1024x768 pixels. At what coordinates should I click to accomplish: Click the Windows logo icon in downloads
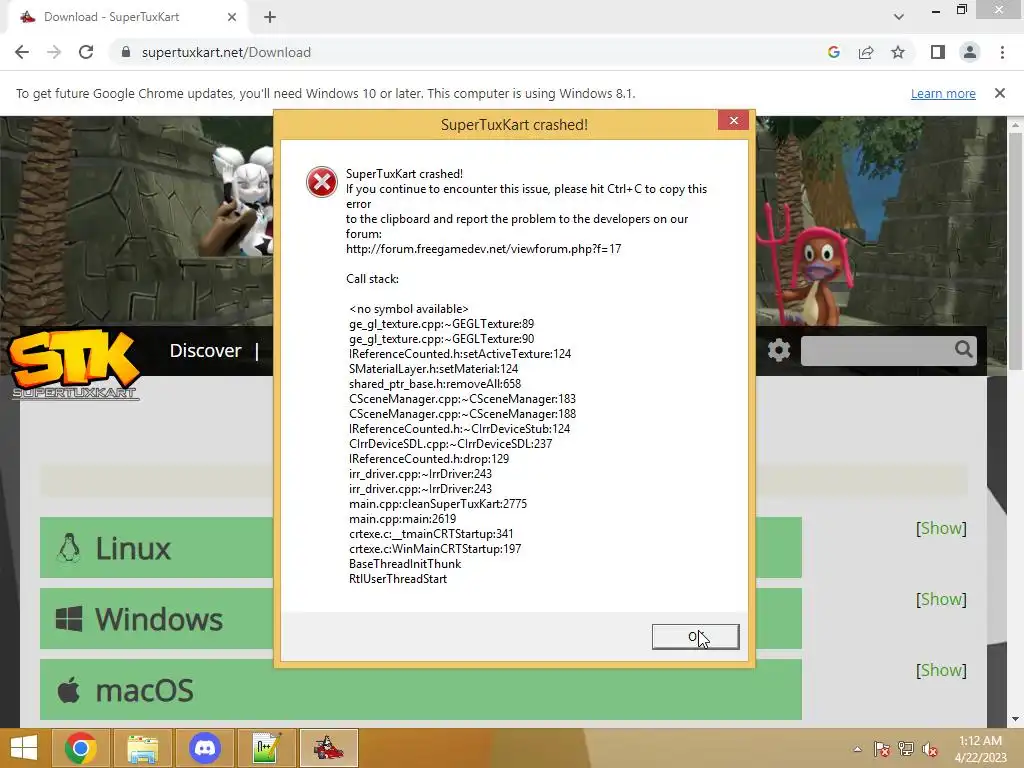pyautogui.click(x=69, y=619)
